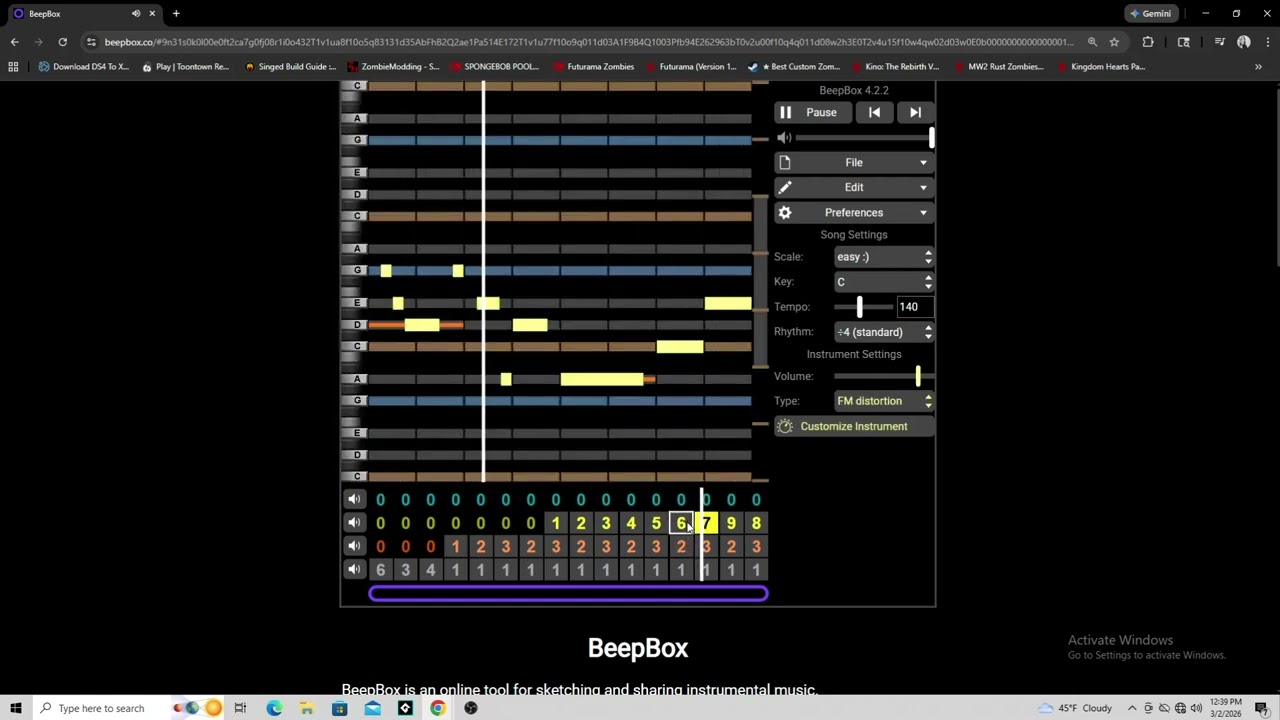Open SPONGEBOB POOL bookmark
The height and width of the screenshot is (720, 1280).
click(495, 67)
